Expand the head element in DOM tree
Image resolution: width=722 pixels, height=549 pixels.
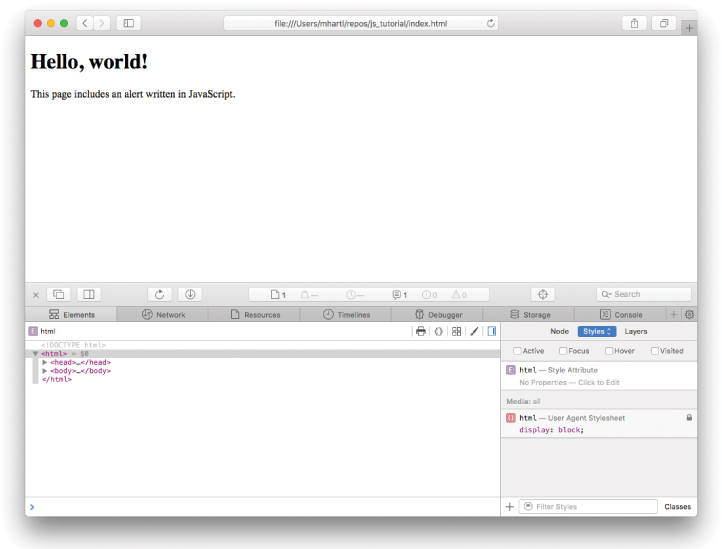pyautogui.click(x=45, y=362)
